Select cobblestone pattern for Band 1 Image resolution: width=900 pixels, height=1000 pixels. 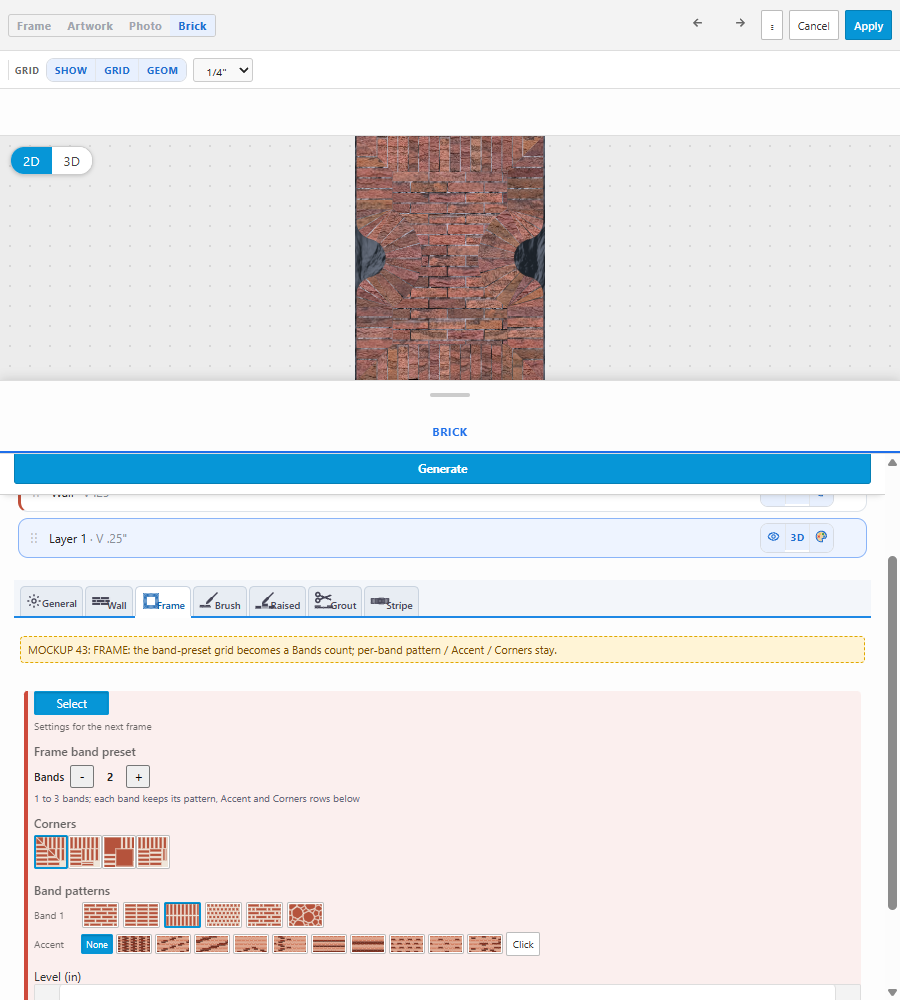[x=306, y=915]
